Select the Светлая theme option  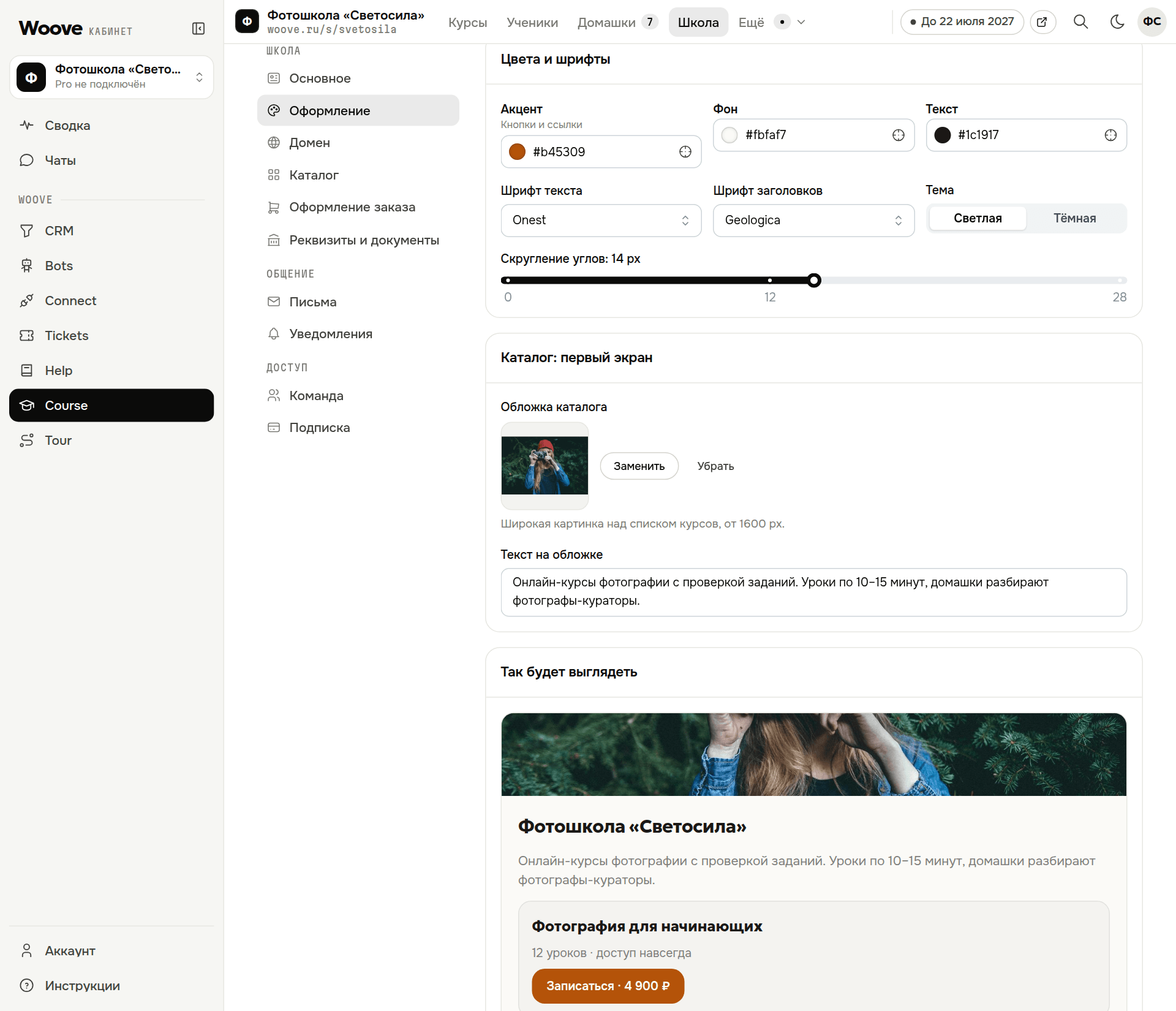pyautogui.click(x=978, y=219)
